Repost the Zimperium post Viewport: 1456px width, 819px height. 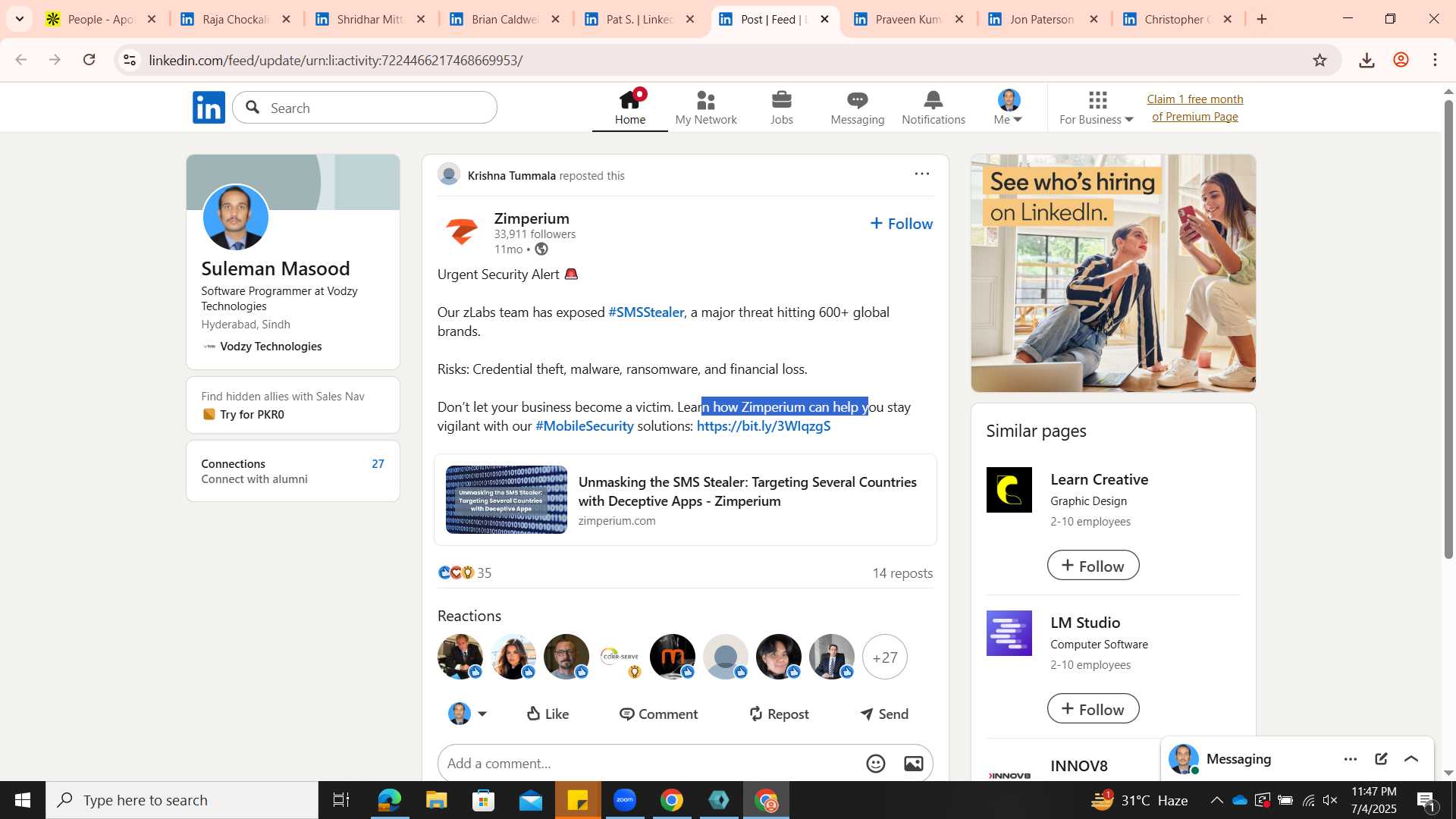click(x=779, y=714)
